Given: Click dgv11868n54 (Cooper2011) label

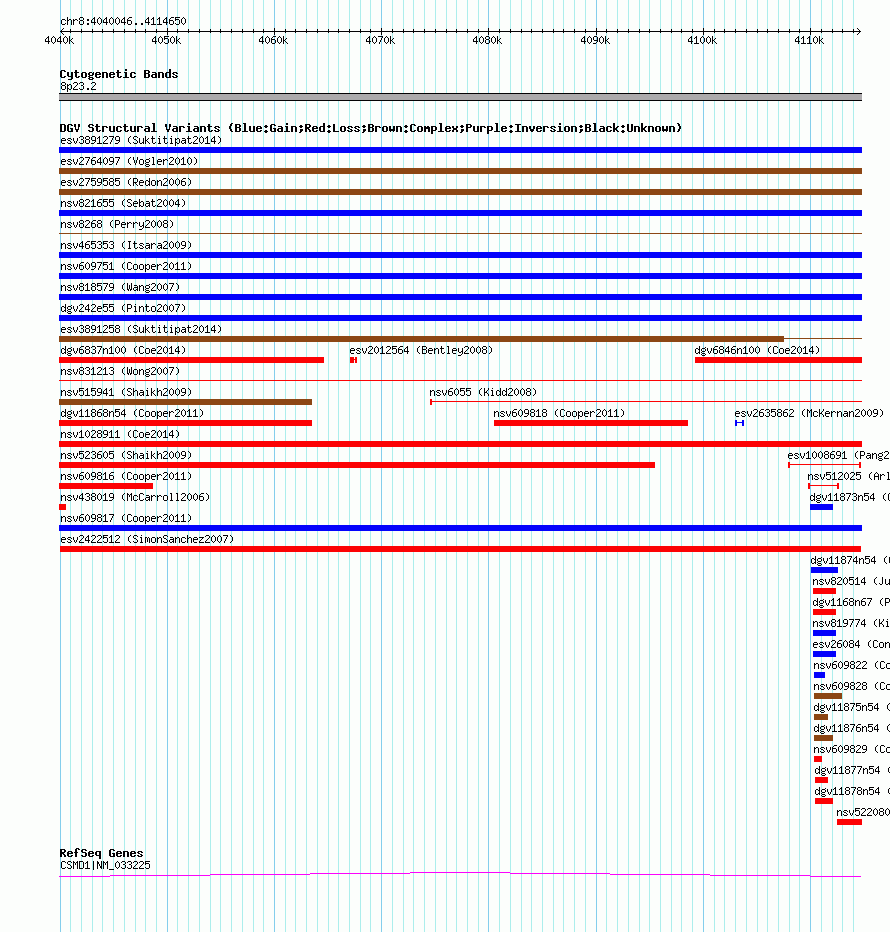Looking at the screenshot, I should click(x=132, y=413).
